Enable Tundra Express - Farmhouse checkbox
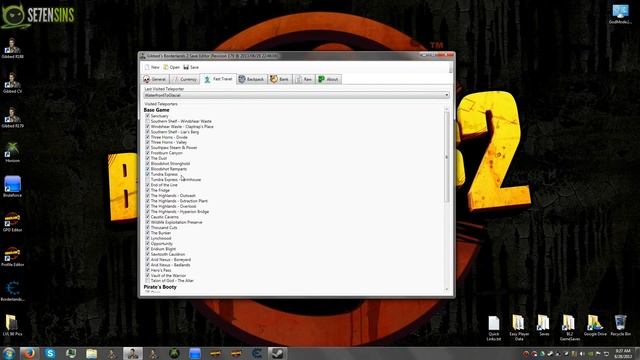 [148, 180]
